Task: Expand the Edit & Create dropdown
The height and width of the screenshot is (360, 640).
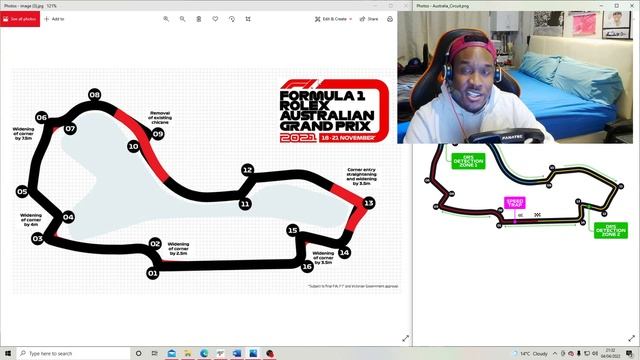Action: [x=333, y=19]
